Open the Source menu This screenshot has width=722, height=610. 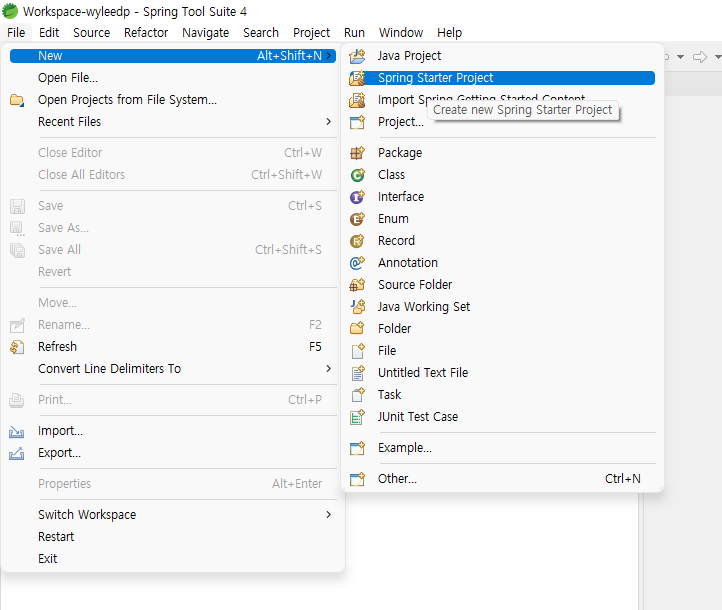click(x=92, y=33)
